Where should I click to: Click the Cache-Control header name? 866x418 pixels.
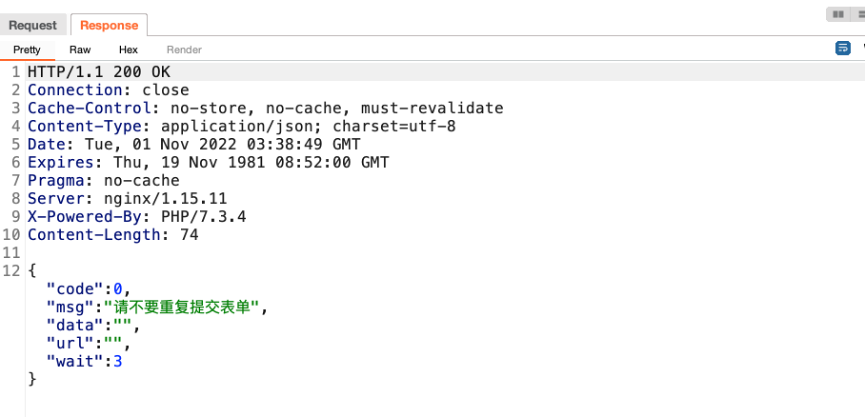click(89, 108)
